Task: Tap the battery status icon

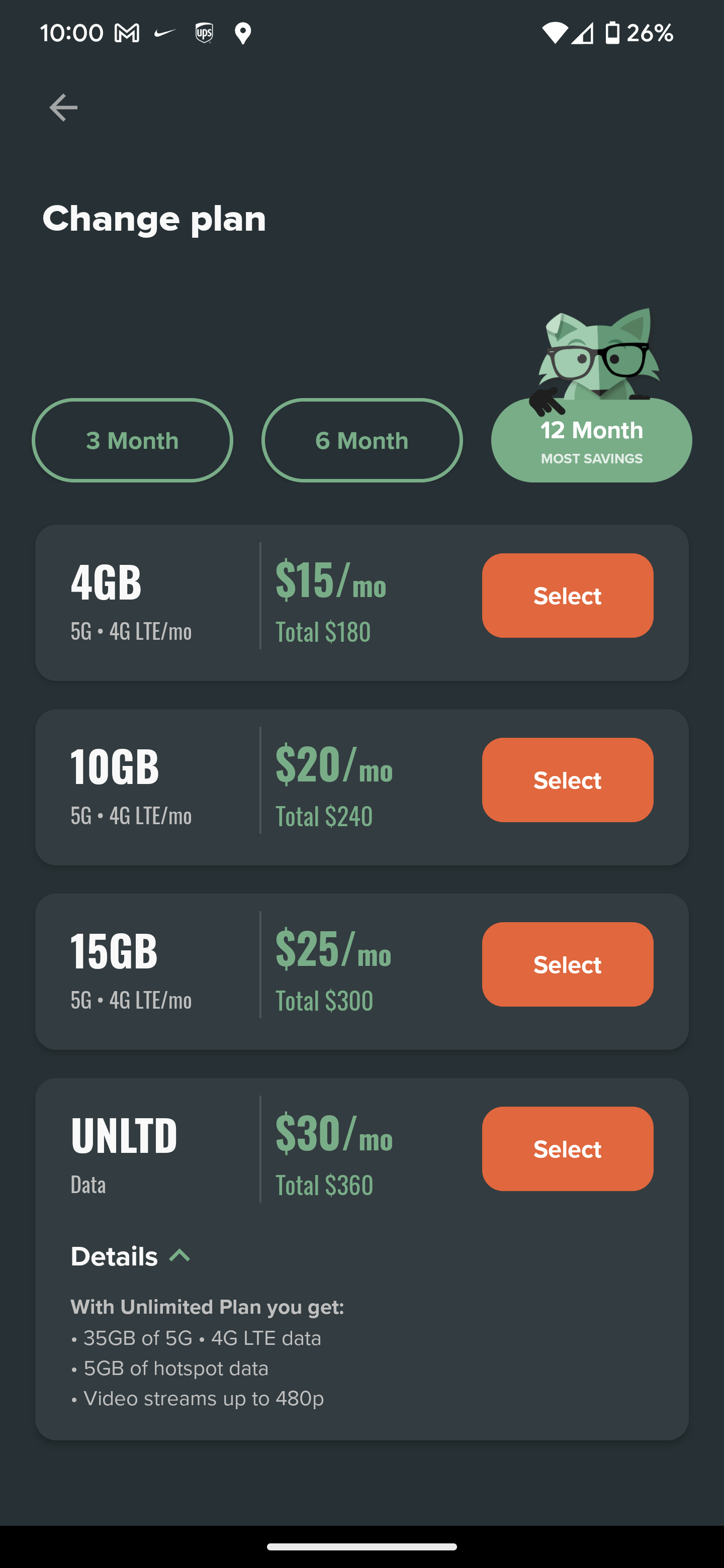Action: coord(612,33)
